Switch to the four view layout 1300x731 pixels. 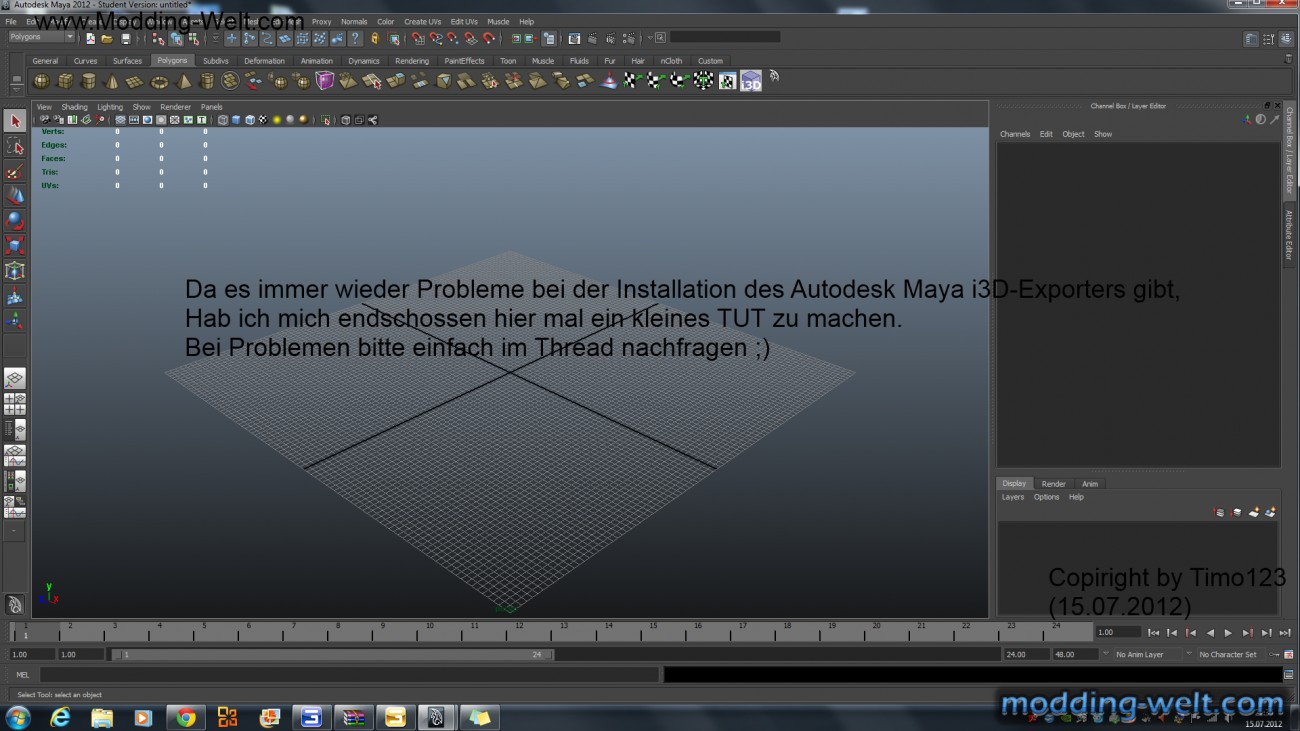[x=14, y=405]
